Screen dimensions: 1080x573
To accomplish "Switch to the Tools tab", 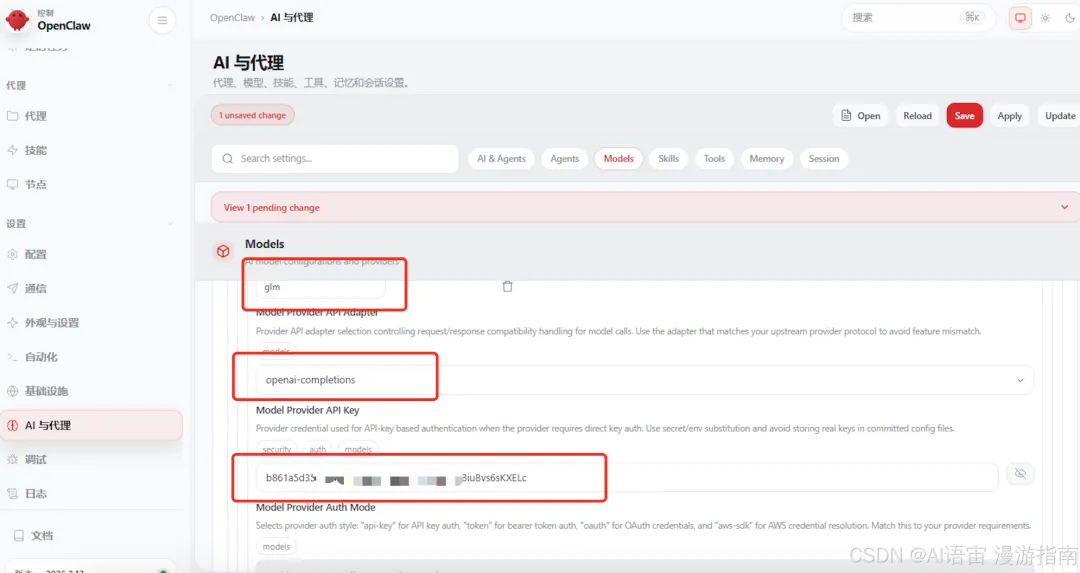I will coord(714,158).
